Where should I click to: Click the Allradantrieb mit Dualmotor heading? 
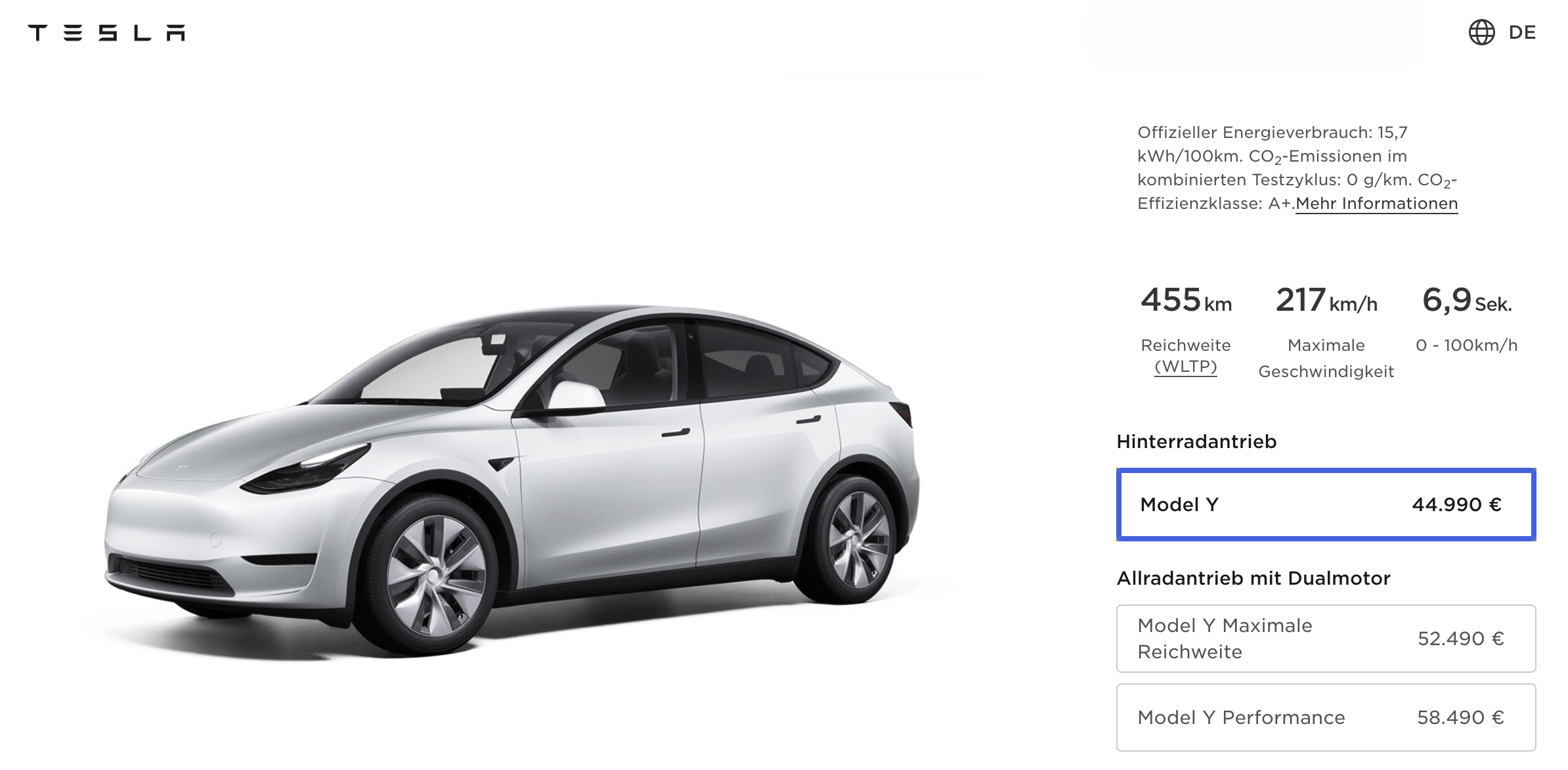tap(1253, 578)
